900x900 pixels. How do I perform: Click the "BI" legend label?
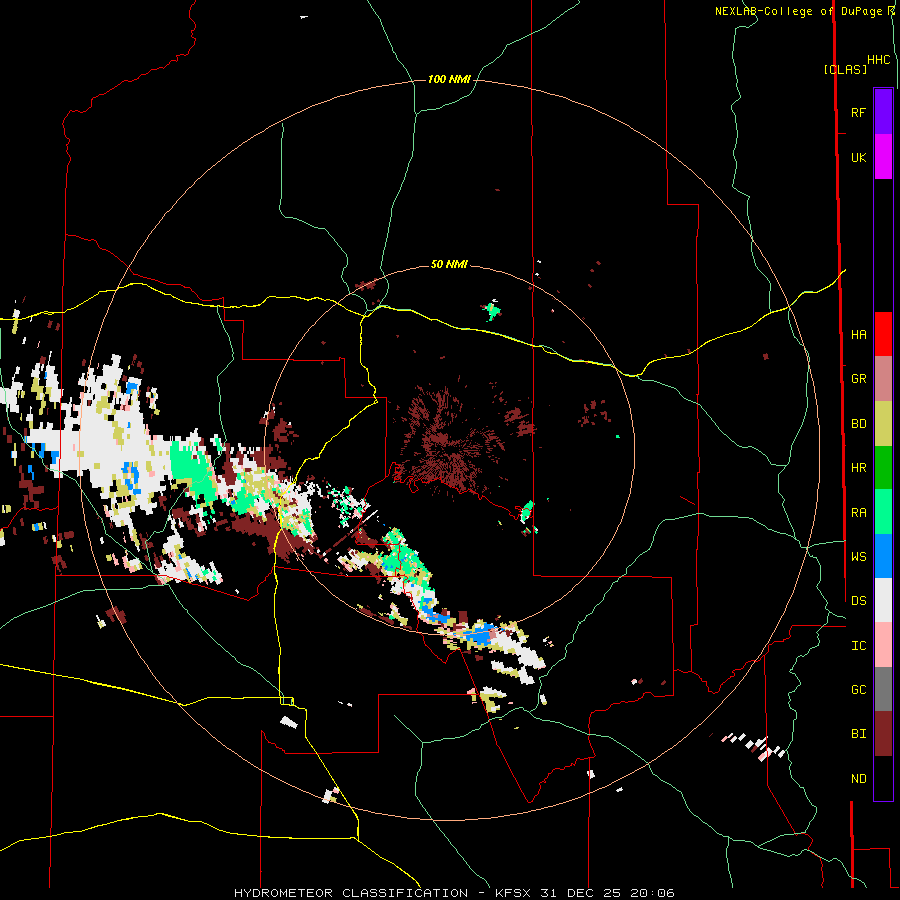click(x=858, y=734)
